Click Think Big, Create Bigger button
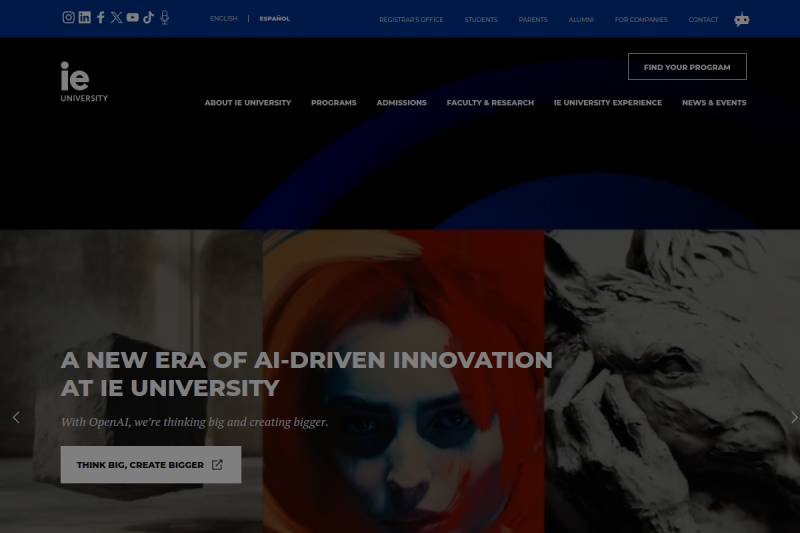 pyautogui.click(x=151, y=465)
